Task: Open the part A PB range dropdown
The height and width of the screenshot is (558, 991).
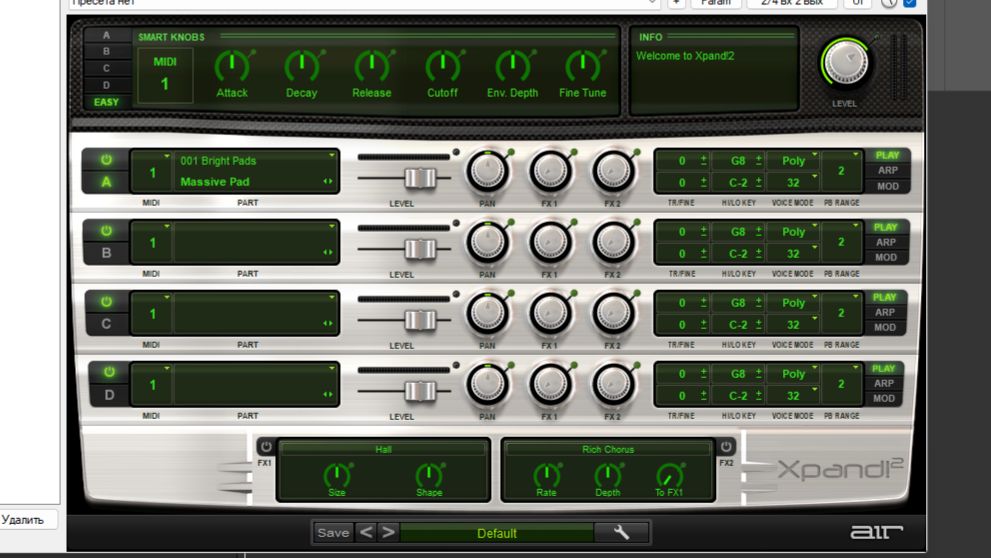Action: click(856, 155)
